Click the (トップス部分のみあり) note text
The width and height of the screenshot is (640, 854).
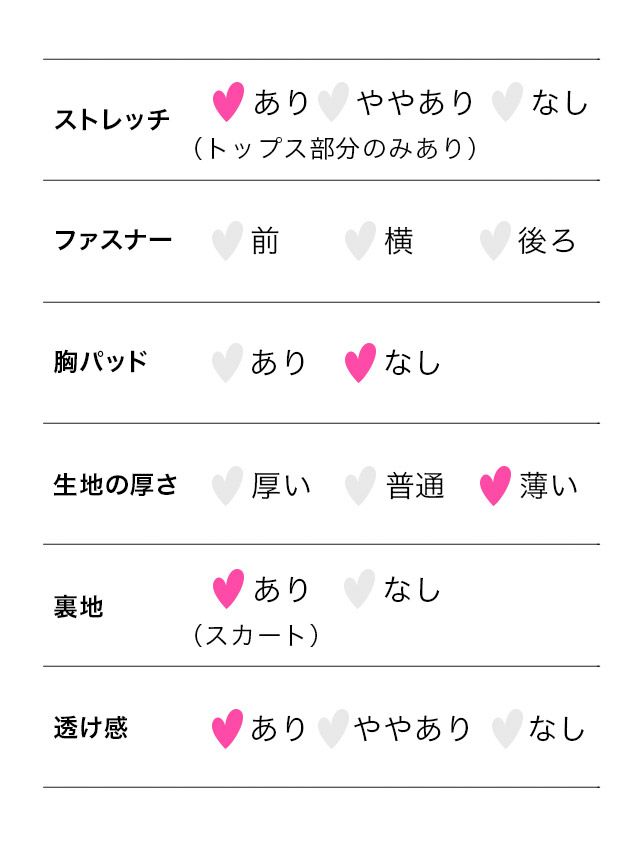pyautogui.click(x=333, y=149)
